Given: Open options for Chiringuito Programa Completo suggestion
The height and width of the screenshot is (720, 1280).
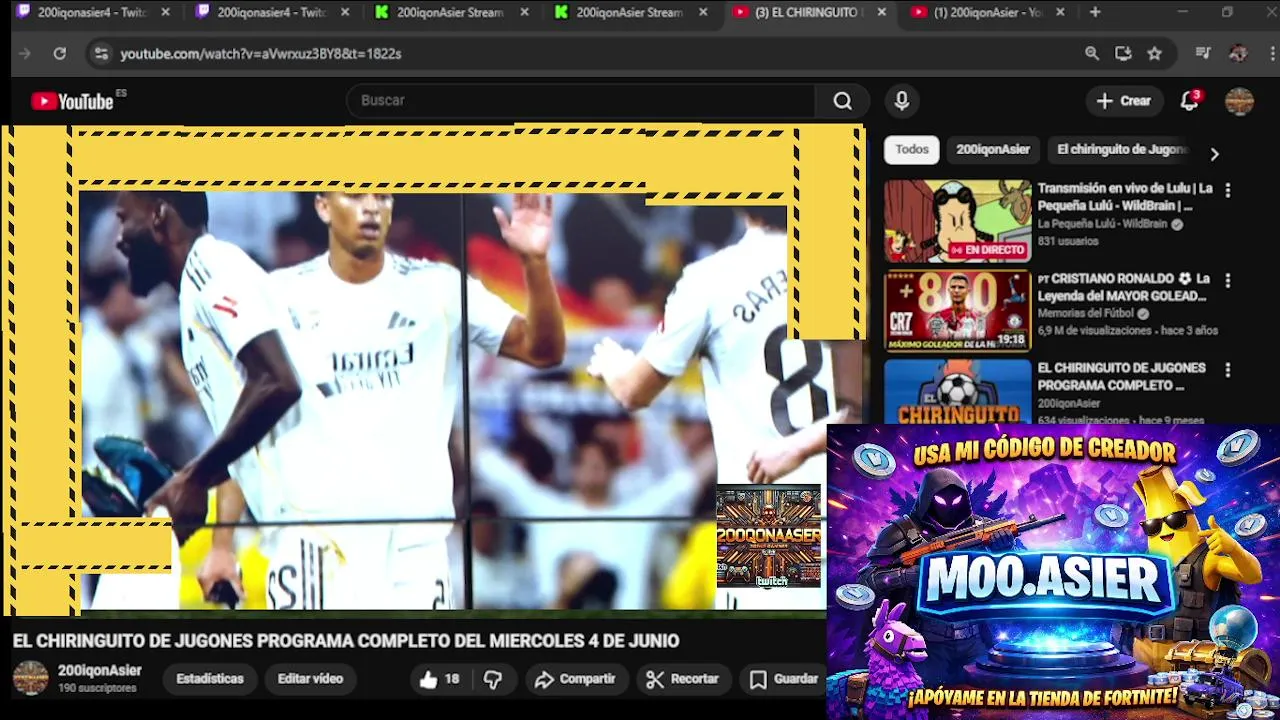Looking at the screenshot, I should (x=1228, y=370).
